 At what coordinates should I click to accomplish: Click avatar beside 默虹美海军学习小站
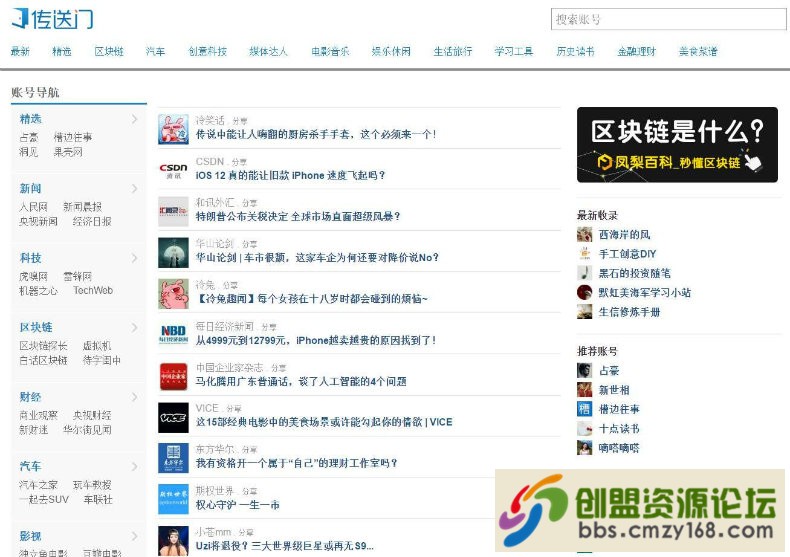584,292
